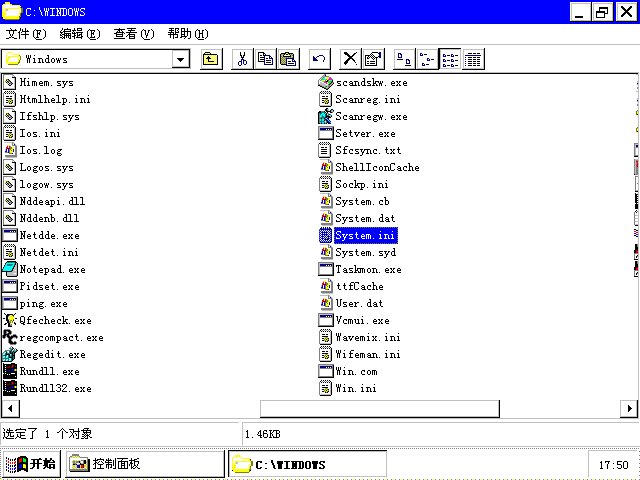Switch to List view
Viewport: 640px width, 480px height.
[450, 59]
